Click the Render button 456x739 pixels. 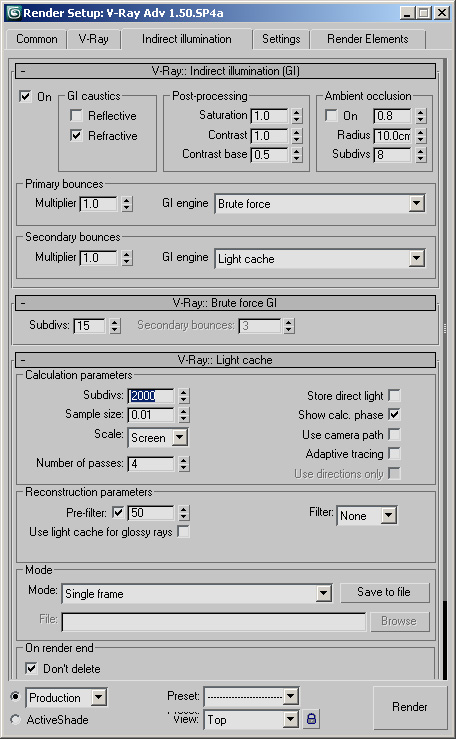point(409,706)
